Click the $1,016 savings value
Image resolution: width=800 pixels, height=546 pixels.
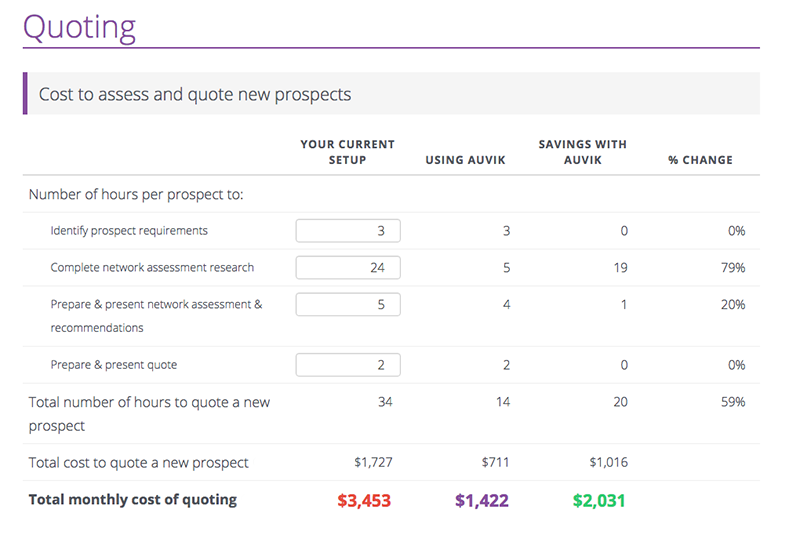pos(609,462)
